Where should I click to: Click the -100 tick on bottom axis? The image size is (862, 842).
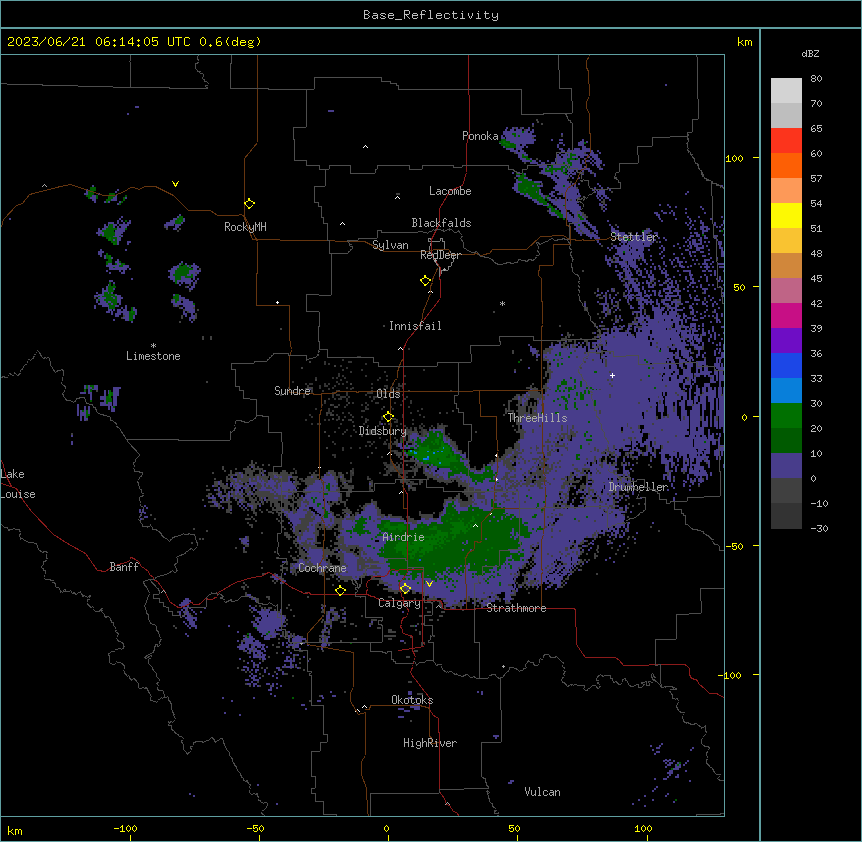[x=125, y=828]
